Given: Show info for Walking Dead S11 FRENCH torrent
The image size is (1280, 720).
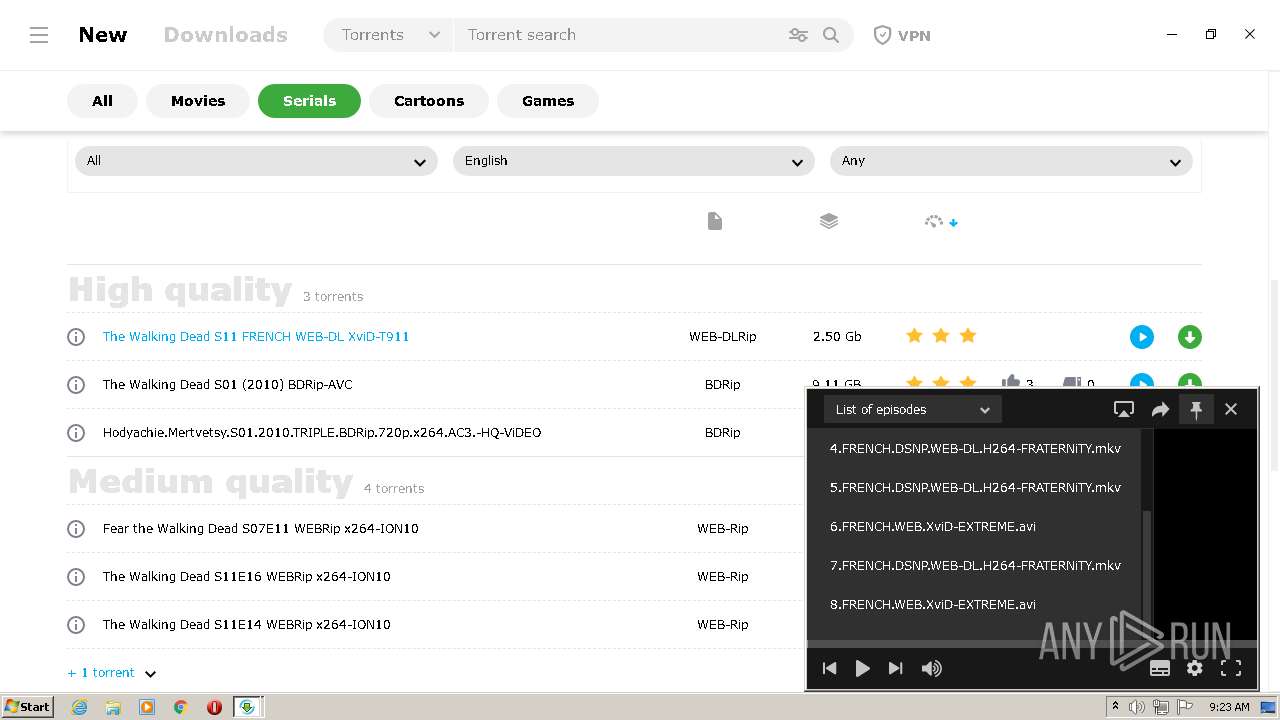Looking at the screenshot, I should (76, 337).
